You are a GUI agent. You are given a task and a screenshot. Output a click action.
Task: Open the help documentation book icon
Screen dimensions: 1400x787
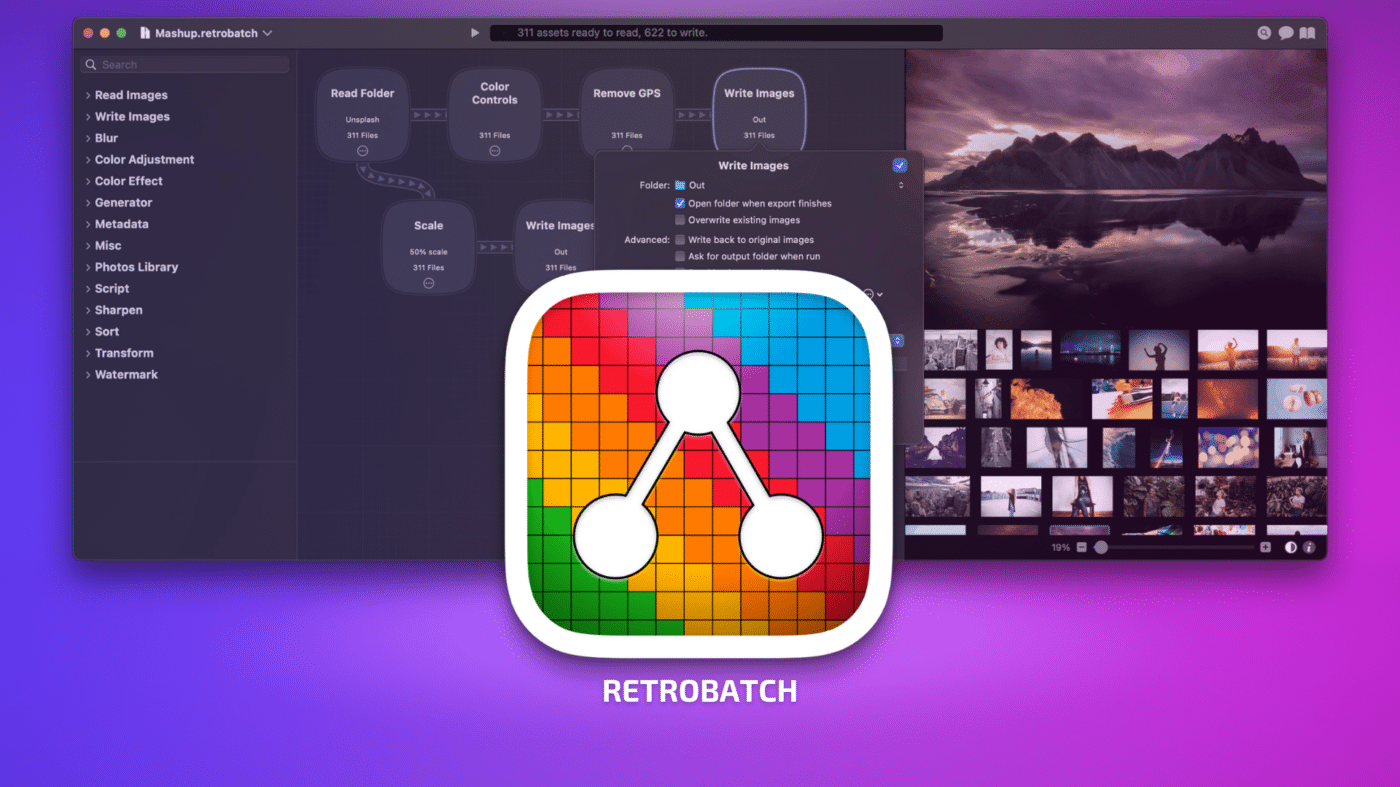(1307, 32)
